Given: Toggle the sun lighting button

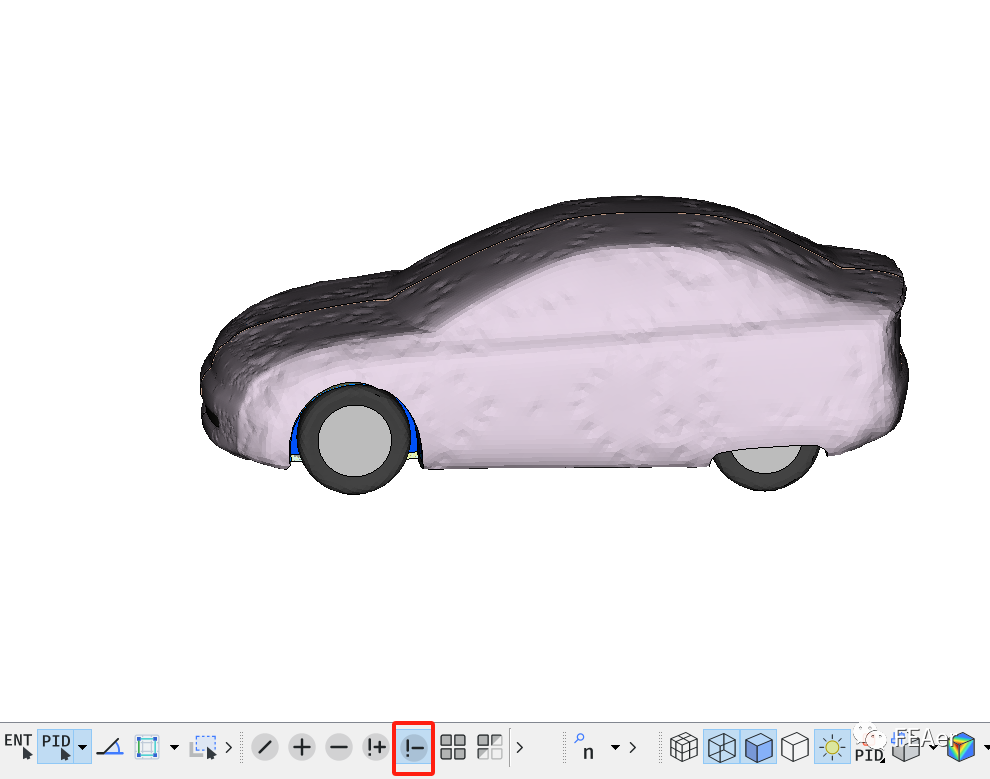Looking at the screenshot, I should pos(831,747).
